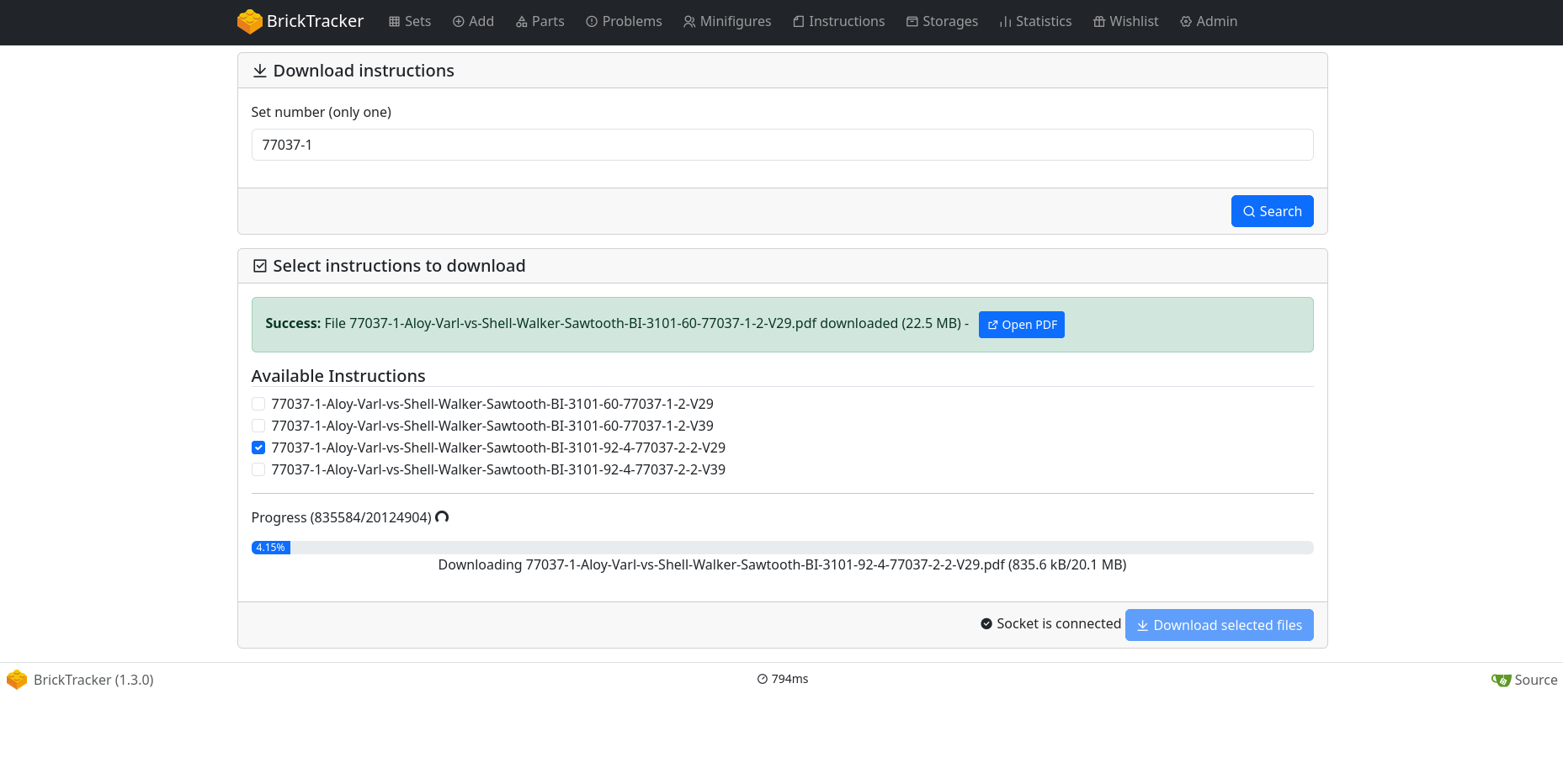Open the Minifigures page
1563x784 pixels.
coord(727,22)
